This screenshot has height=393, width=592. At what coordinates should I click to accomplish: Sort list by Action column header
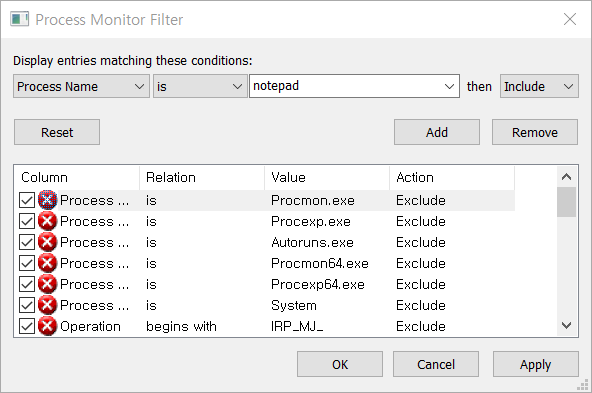[x=452, y=177]
